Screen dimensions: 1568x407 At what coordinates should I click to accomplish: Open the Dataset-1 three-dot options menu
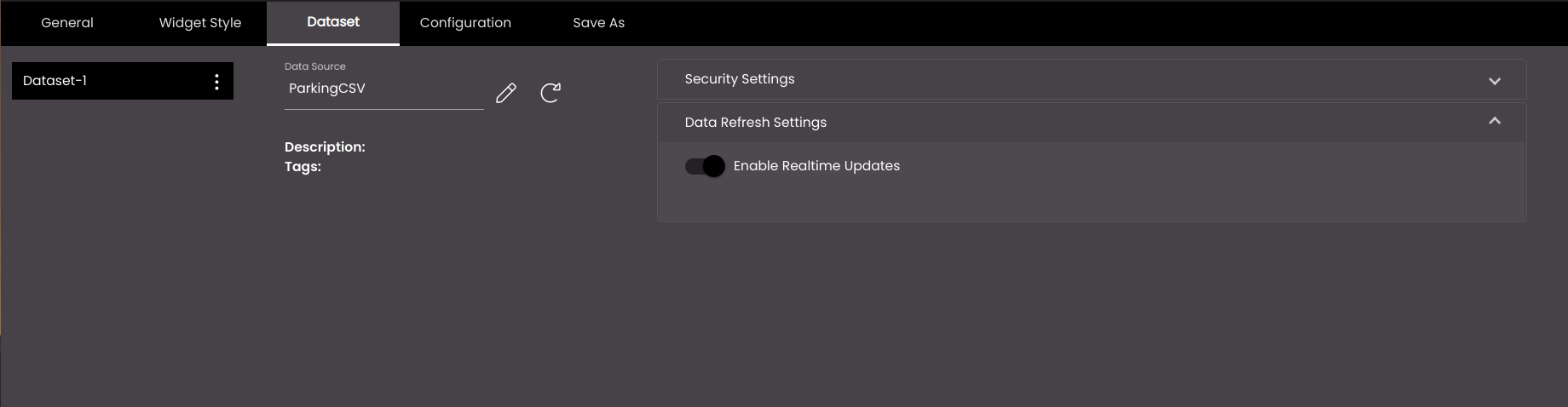216,81
